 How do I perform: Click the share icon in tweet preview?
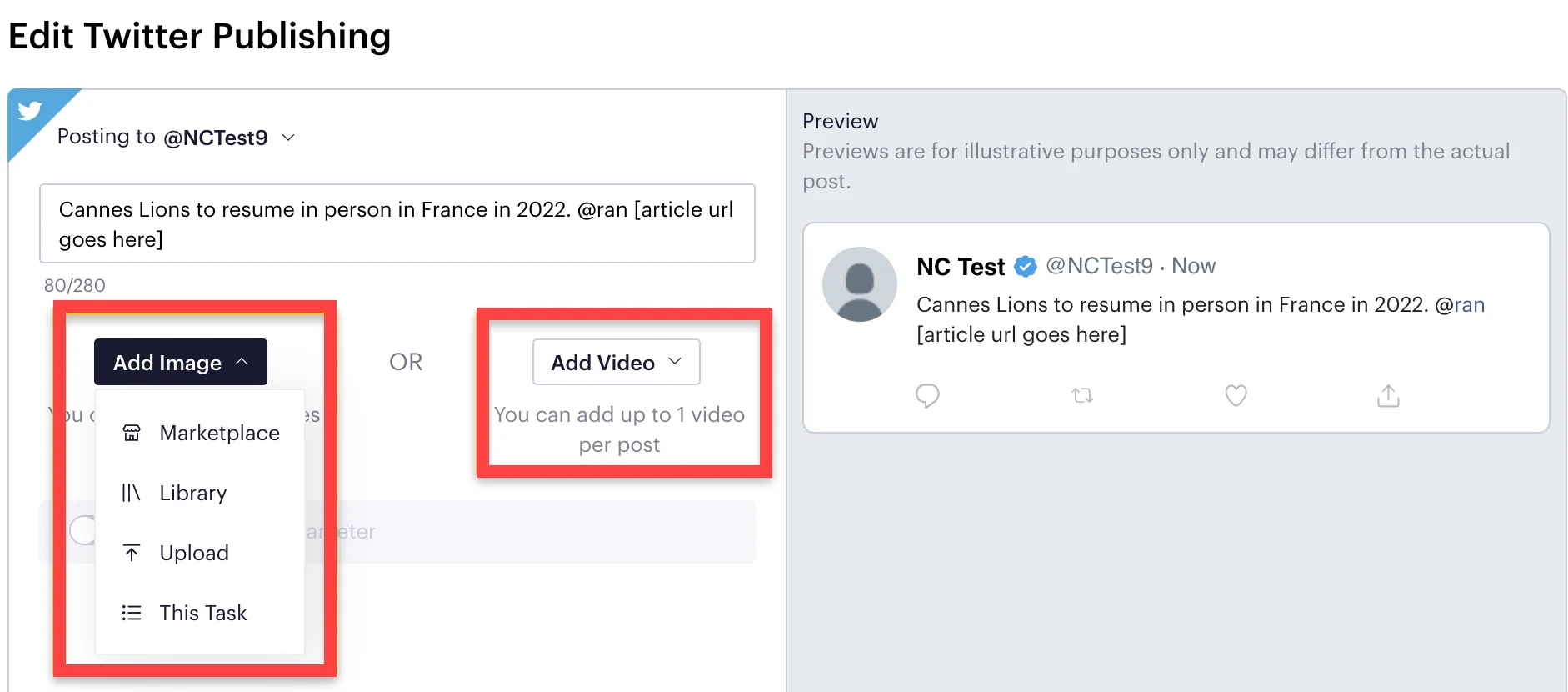pos(1388,395)
